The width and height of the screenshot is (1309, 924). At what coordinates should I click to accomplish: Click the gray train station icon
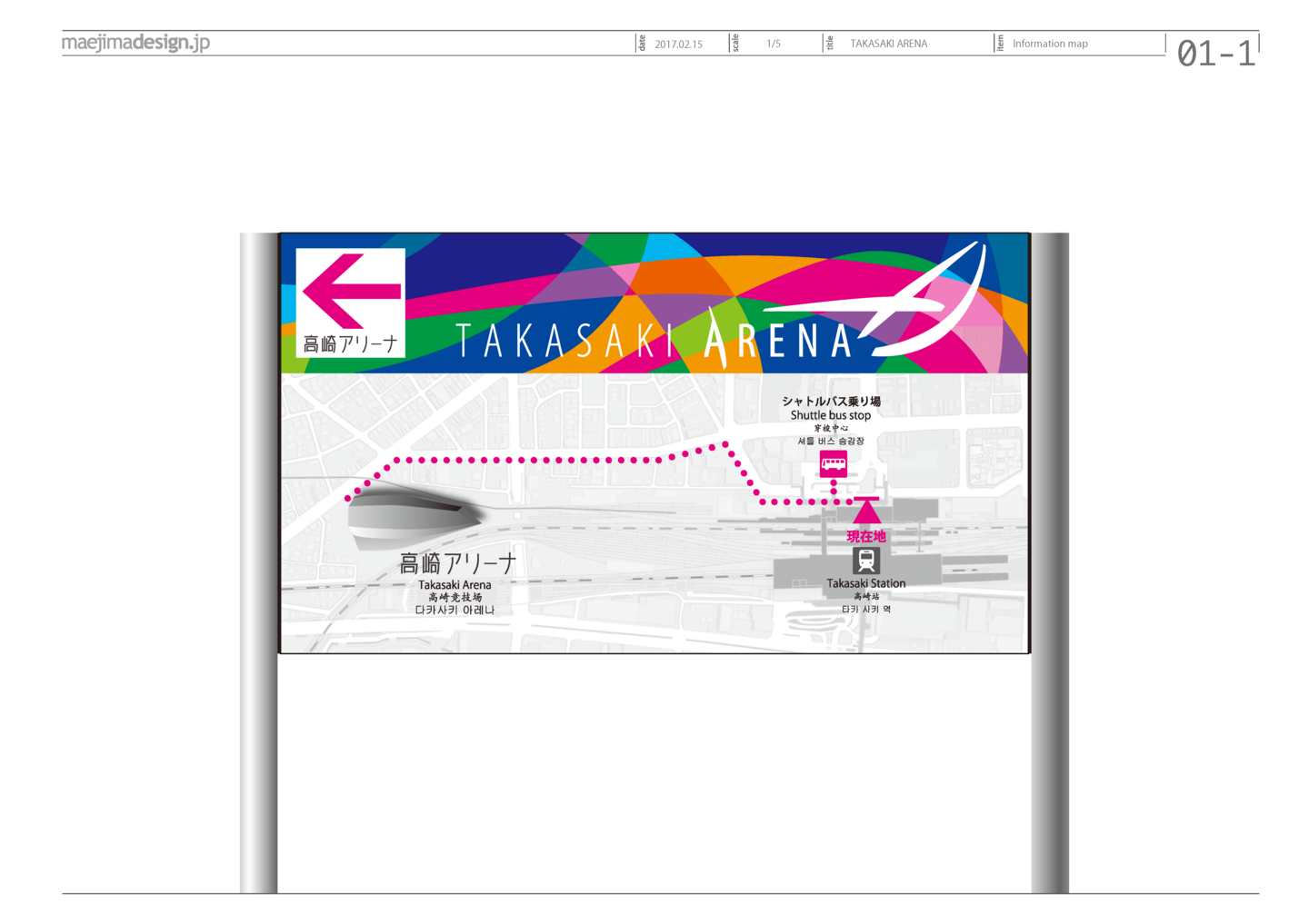(x=865, y=561)
